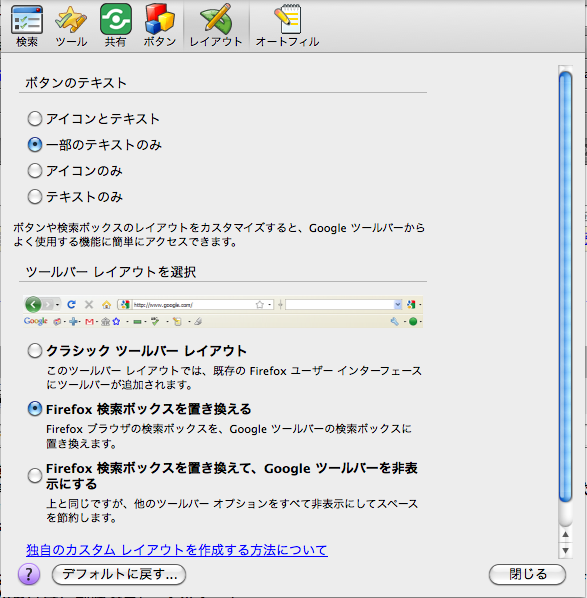Open the オートフィル notepad pane
This screenshot has height=598, width=587.
point(287,26)
